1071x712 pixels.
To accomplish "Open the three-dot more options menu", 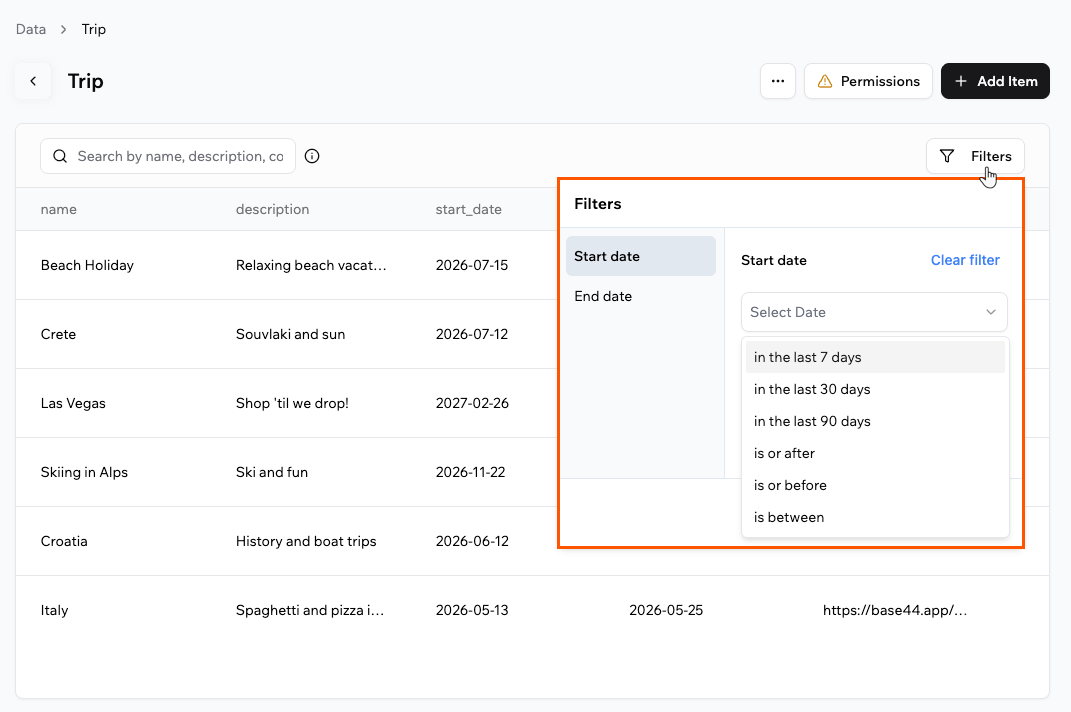I will (777, 81).
